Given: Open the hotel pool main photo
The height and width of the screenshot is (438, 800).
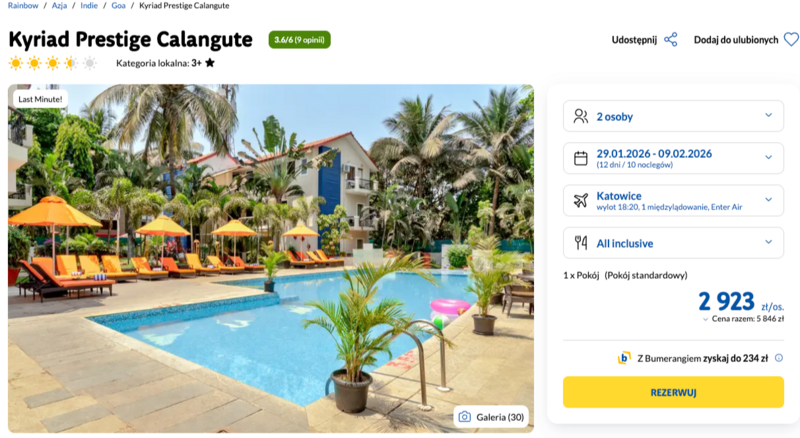Looking at the screenshot, I should click(x=271, y=258).
